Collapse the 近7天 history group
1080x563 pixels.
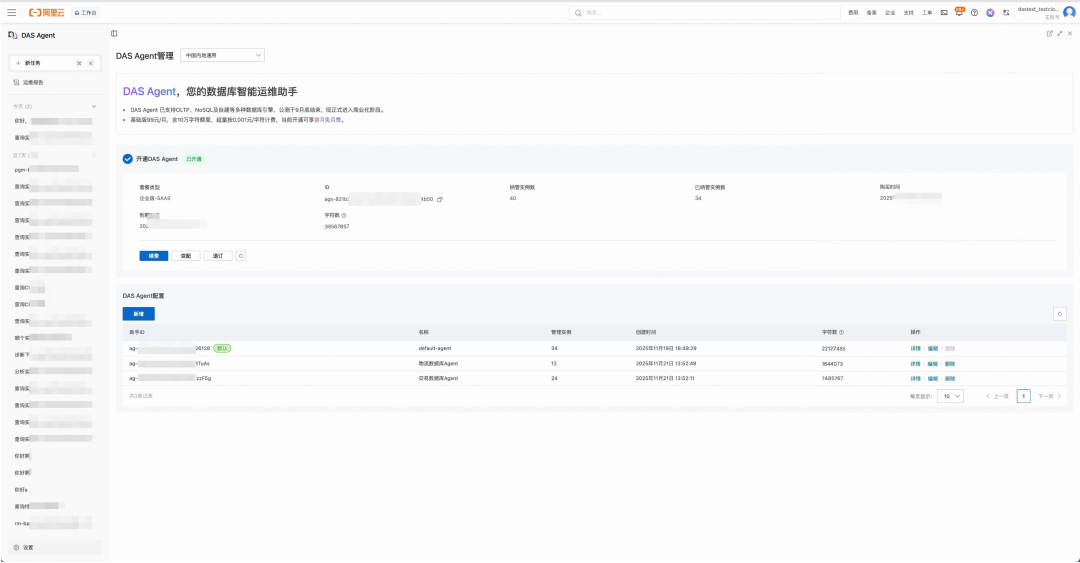[94, 155]
